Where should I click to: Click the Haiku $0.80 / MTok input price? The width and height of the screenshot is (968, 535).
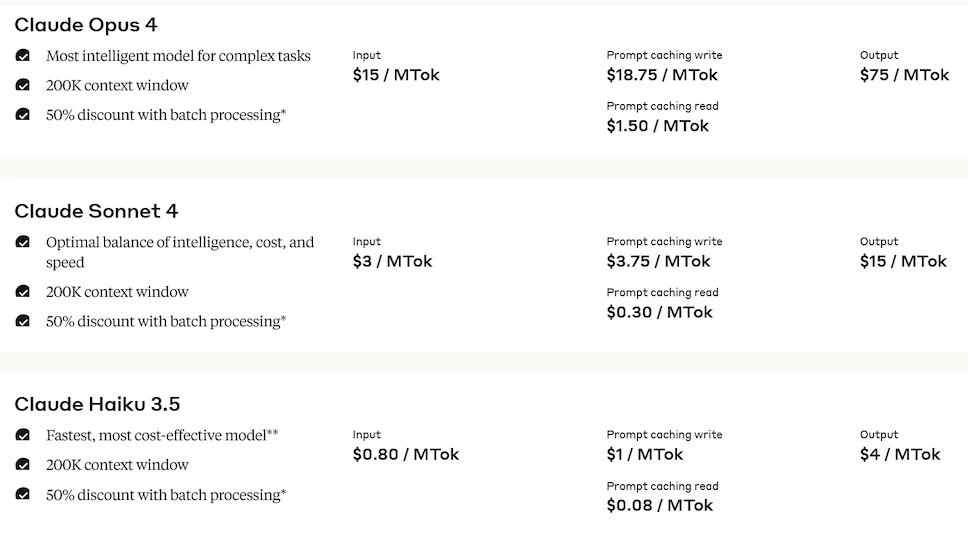click(x=406, y=455)
